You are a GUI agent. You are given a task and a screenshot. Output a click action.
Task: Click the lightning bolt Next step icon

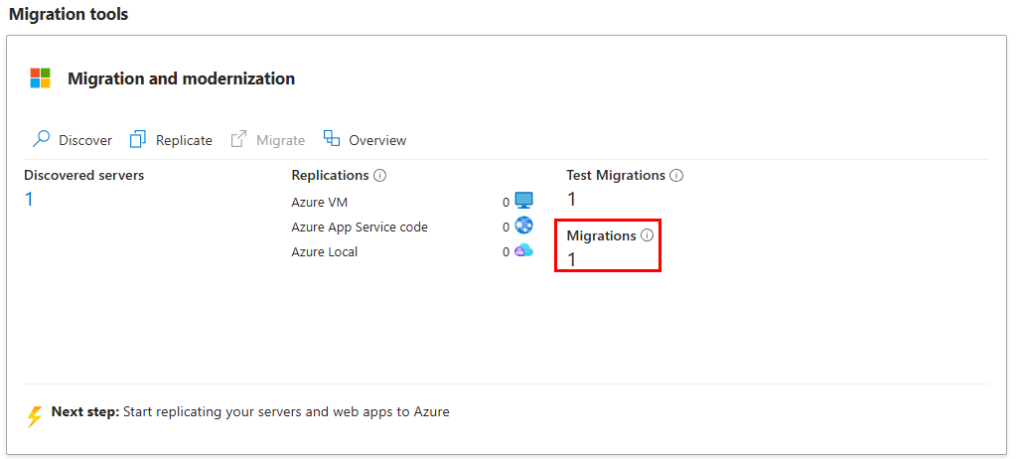click(35, 415)
